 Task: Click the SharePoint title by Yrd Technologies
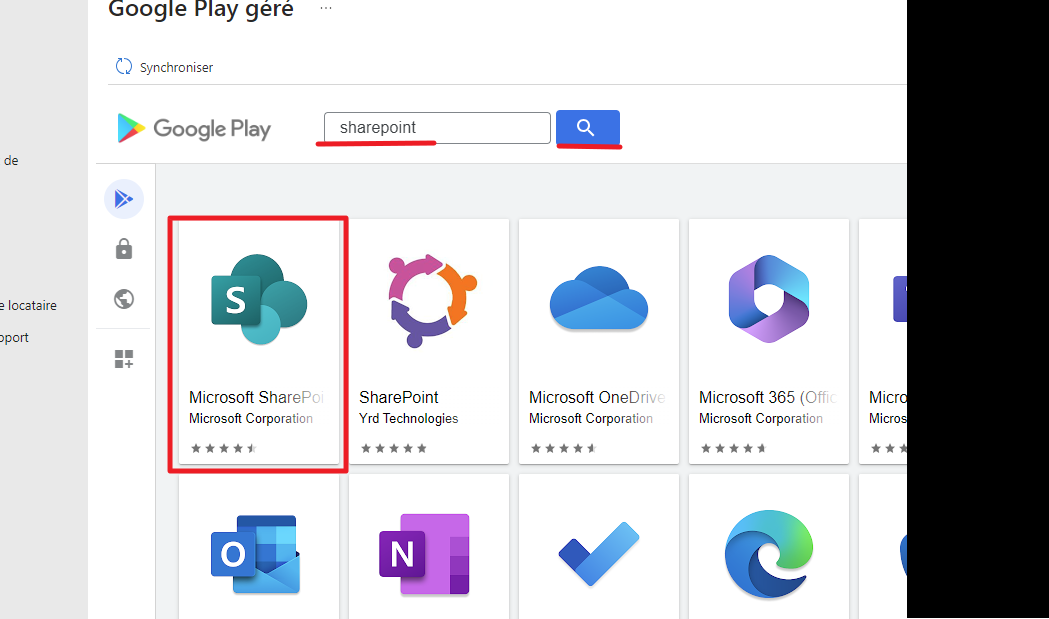399,397
